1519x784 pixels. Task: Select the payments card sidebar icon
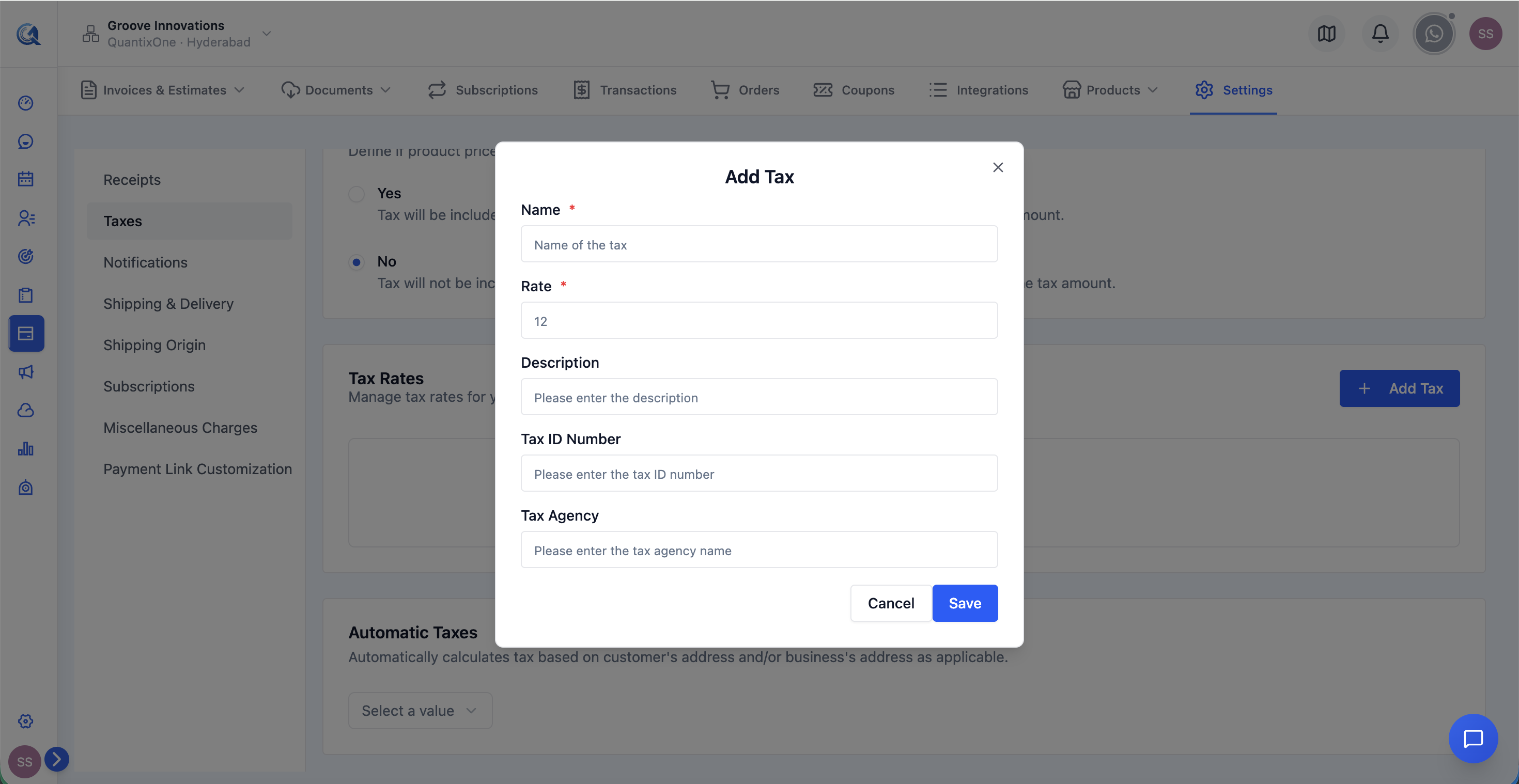coord(26,334)
